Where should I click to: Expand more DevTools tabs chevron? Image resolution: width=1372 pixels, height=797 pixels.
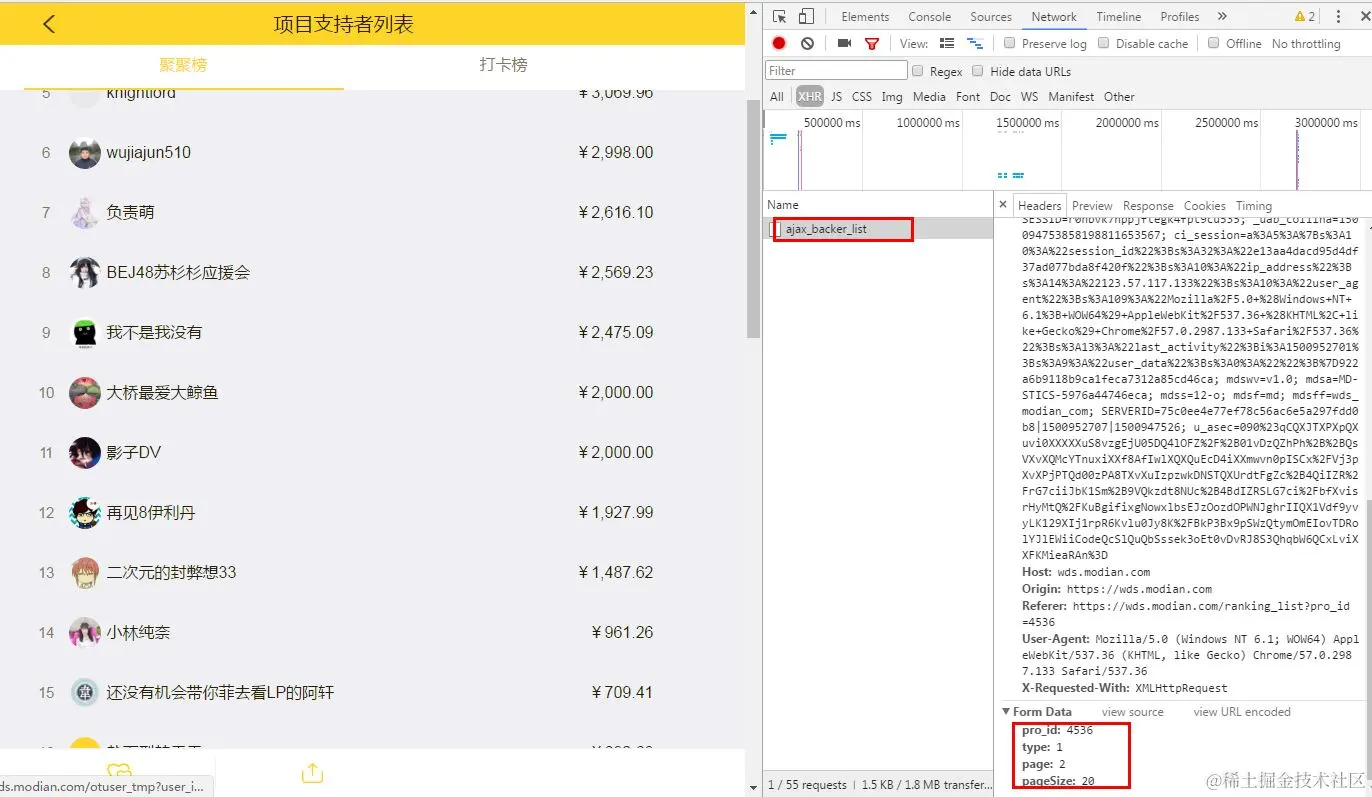pyautogui.click(x=1222, y=17)
